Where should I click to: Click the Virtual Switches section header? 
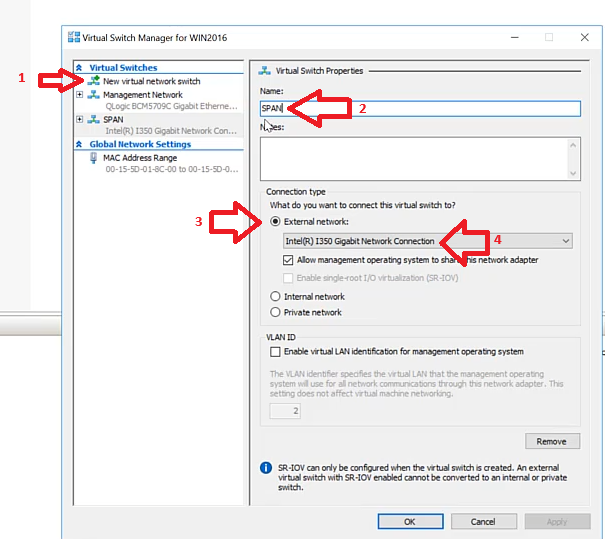[x=123, y=68]
